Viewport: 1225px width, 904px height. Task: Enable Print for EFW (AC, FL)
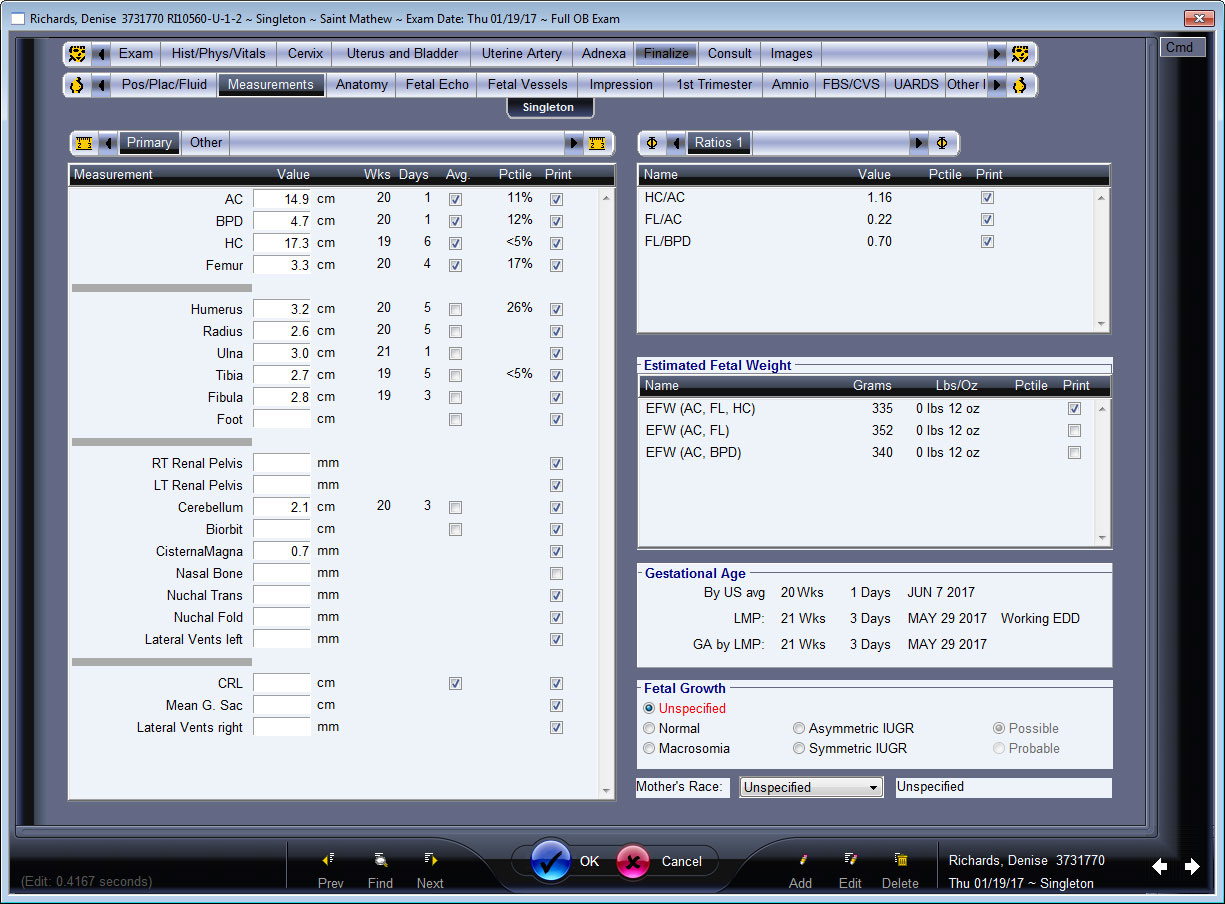click(x=1075, y=431)
